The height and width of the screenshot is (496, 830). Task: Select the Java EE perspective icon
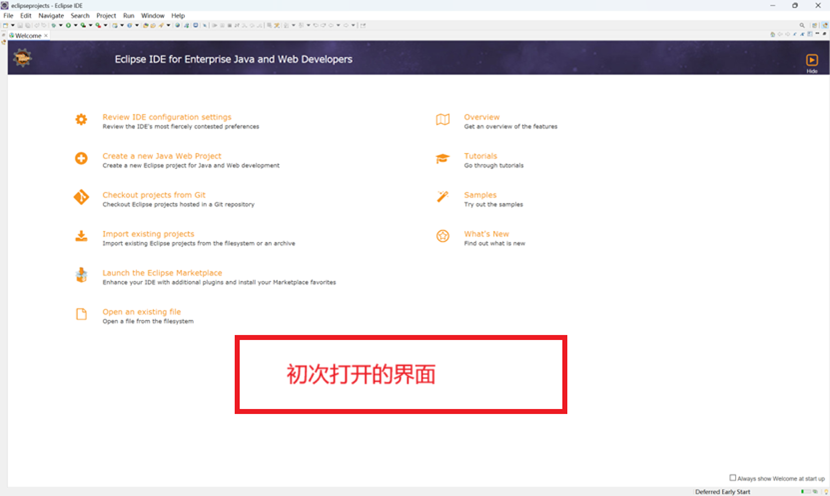click(825, 25)
